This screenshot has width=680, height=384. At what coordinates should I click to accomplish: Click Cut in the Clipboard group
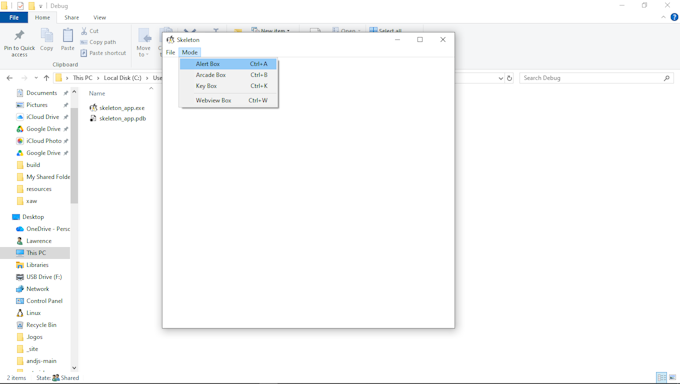point(90,31)
